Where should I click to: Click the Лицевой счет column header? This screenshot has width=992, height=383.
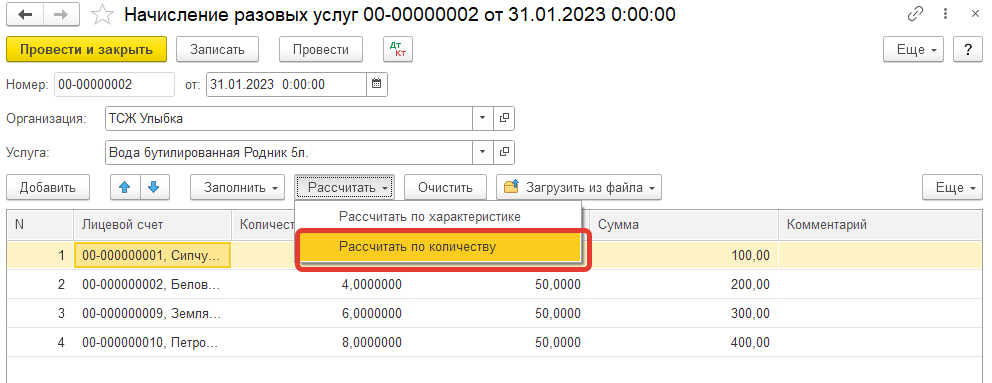[152, 225]
